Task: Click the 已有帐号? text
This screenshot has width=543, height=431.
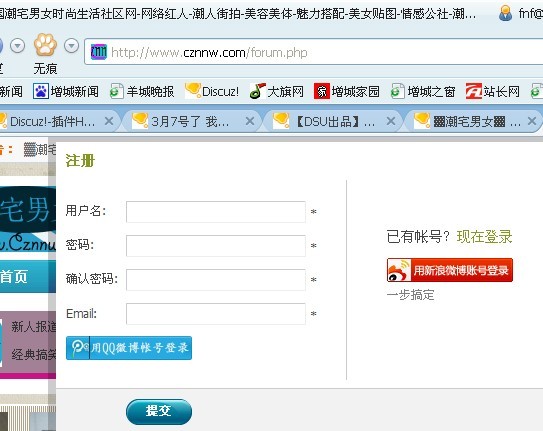Action: point(418,237)
